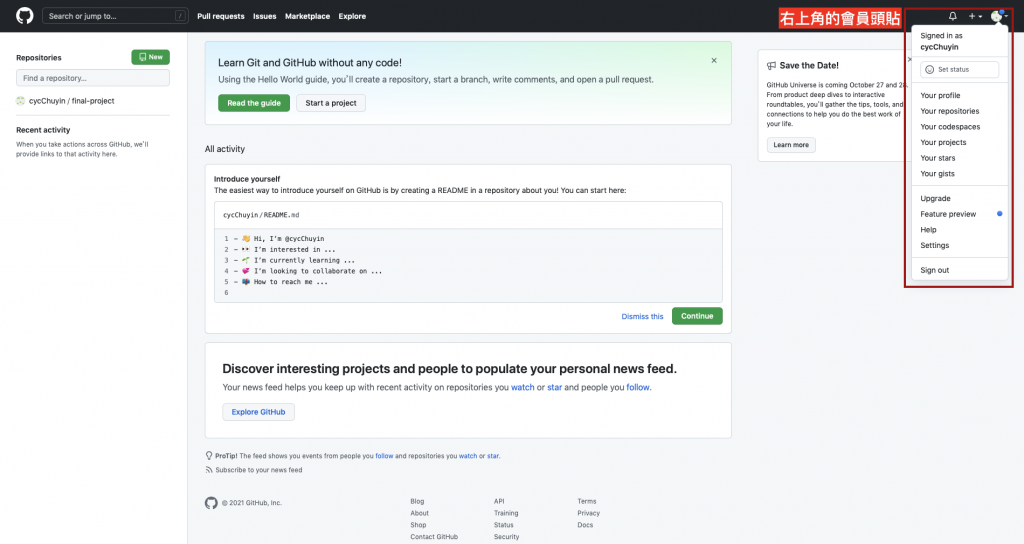Click Sign out in the menu
The height and width of the screenshot is (544, 1024).
click(x=935, y=270)
